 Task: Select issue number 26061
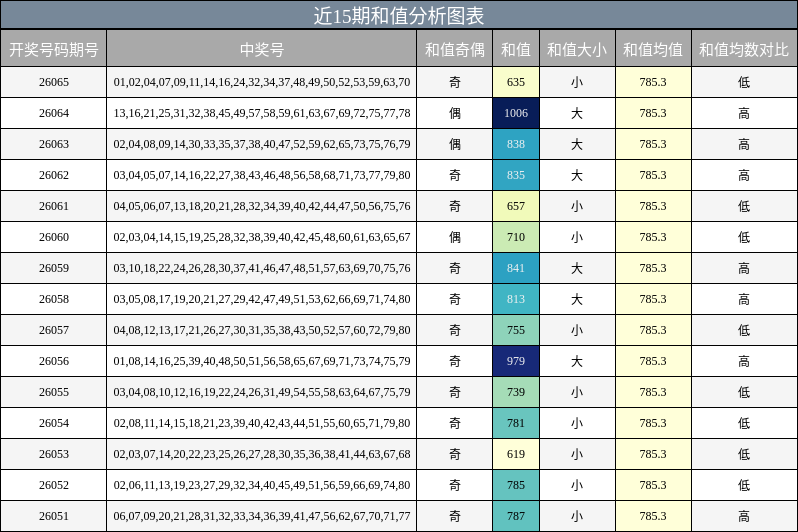point(53,206)
